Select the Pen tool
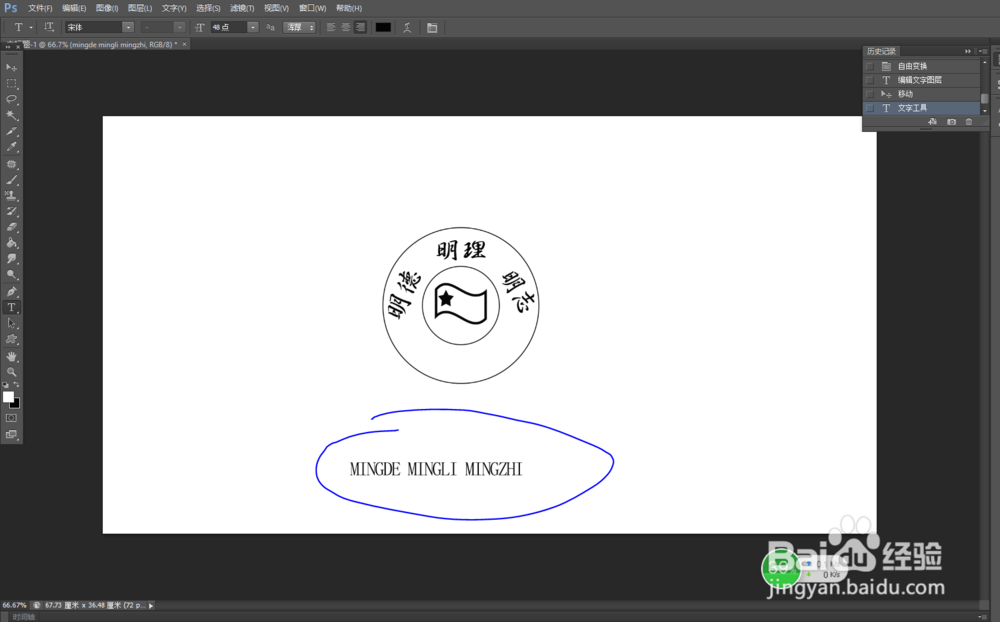This screenshot has width=1000, height=622. [x=11, y=292]
